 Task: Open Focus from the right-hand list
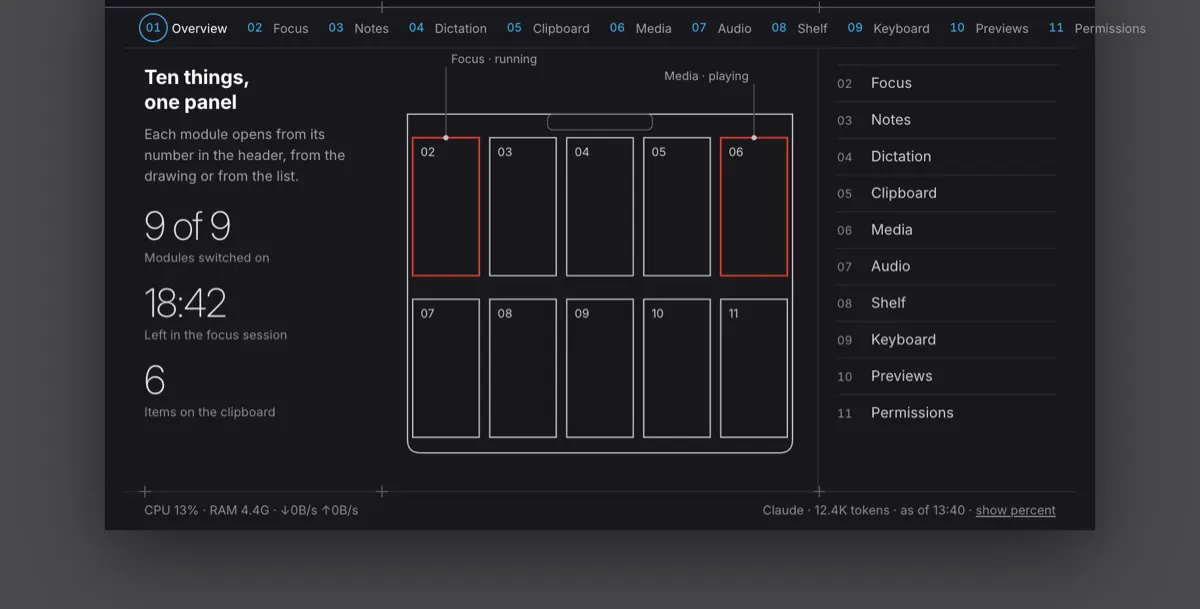(x=946, y=83)
